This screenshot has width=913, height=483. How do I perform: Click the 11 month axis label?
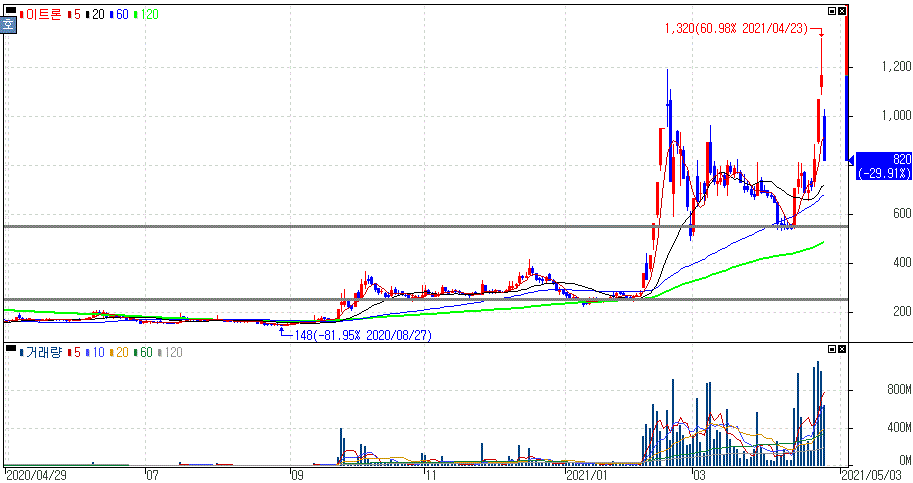pyautogui.click(x=430, y=475)
